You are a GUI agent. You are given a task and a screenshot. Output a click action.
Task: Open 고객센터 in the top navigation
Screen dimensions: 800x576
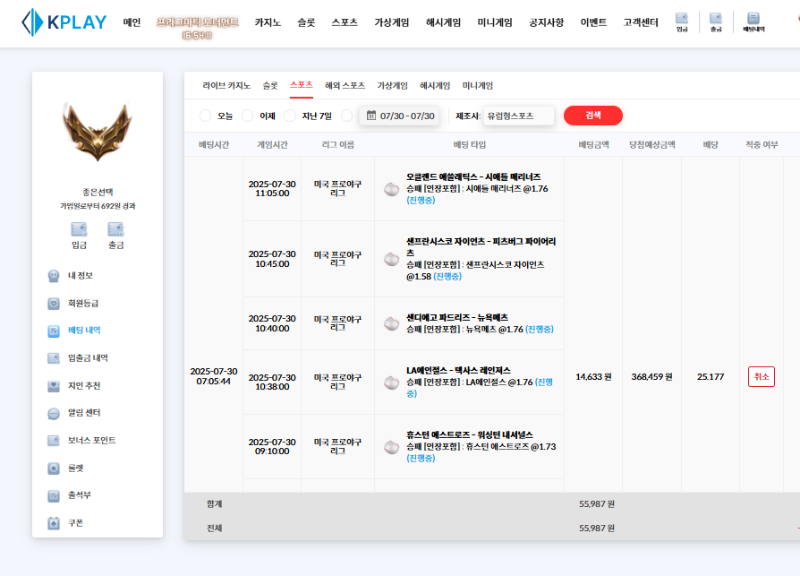tap(640, 22)
